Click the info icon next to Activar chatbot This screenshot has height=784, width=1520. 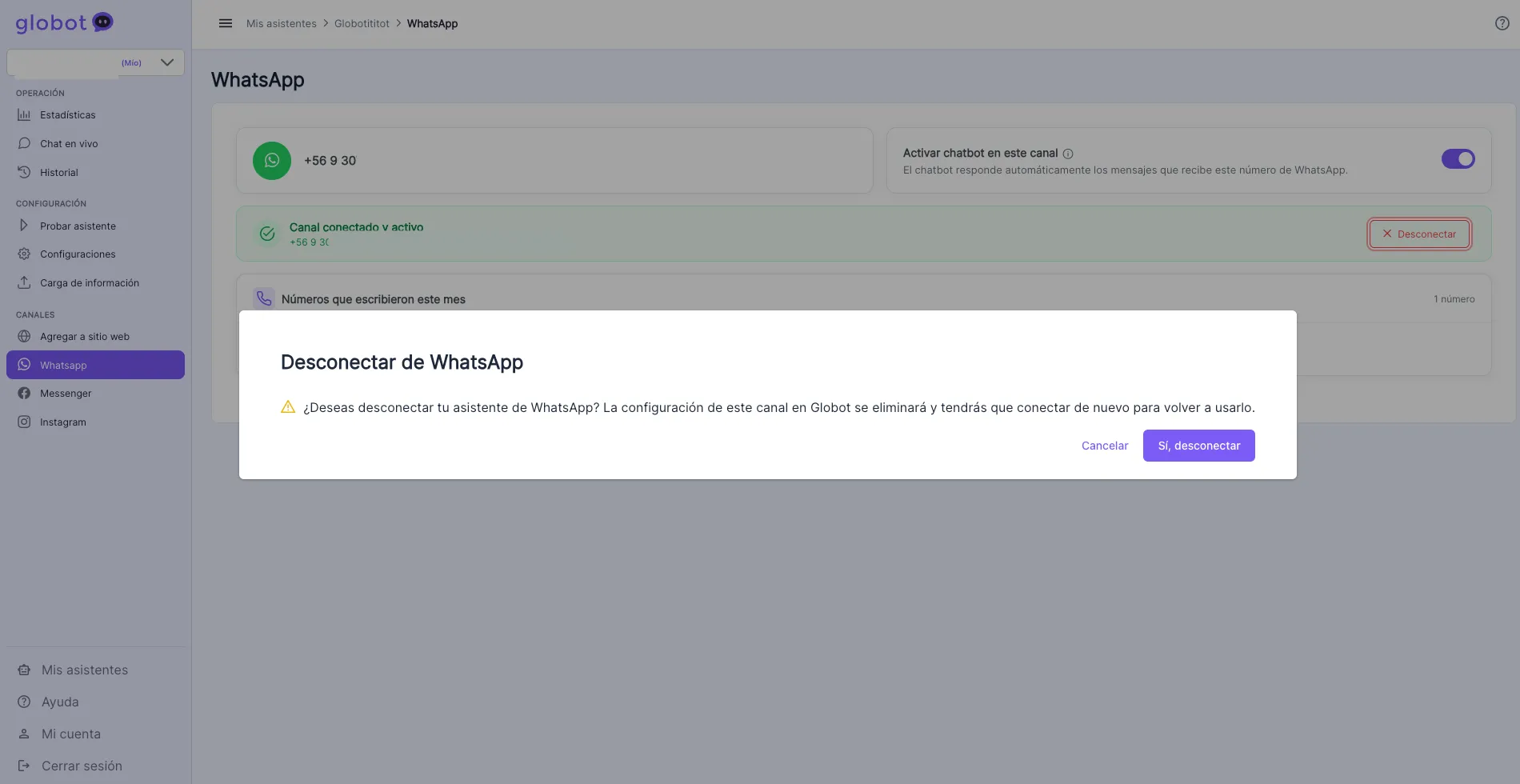tap(1068, 154)
